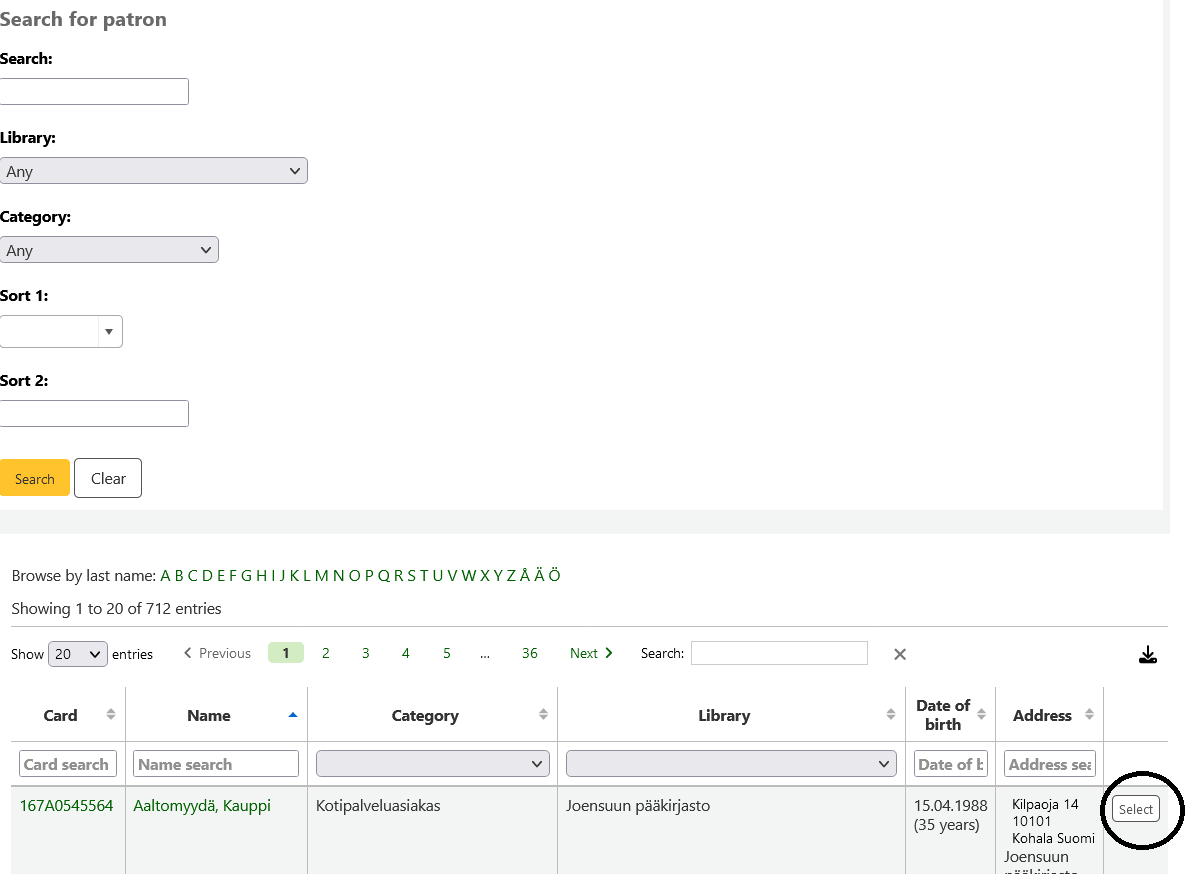Open the Library dropdown in search form

(154, 171)
